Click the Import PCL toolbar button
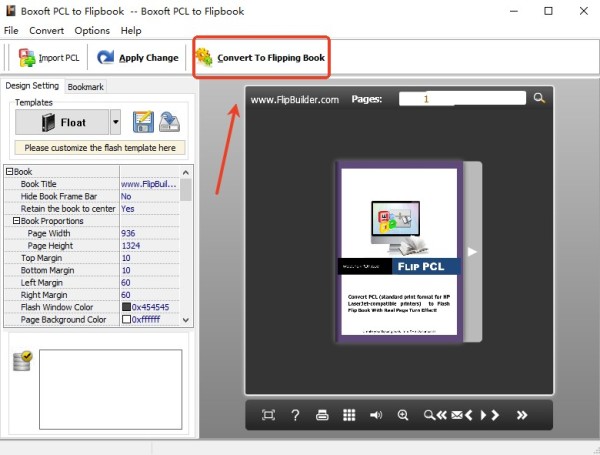The height and width of the screenshot is (455, 600). point(49,58)
